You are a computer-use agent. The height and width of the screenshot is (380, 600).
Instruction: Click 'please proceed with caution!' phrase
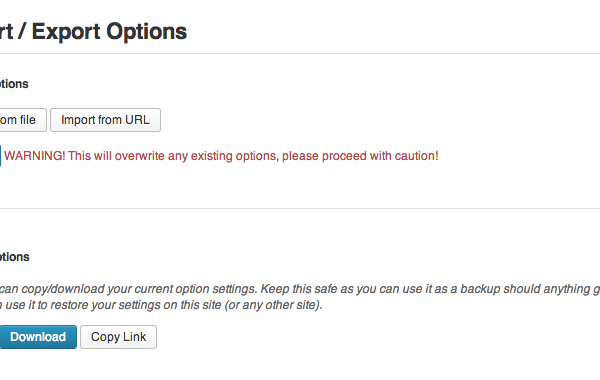[x=360, y=156]
